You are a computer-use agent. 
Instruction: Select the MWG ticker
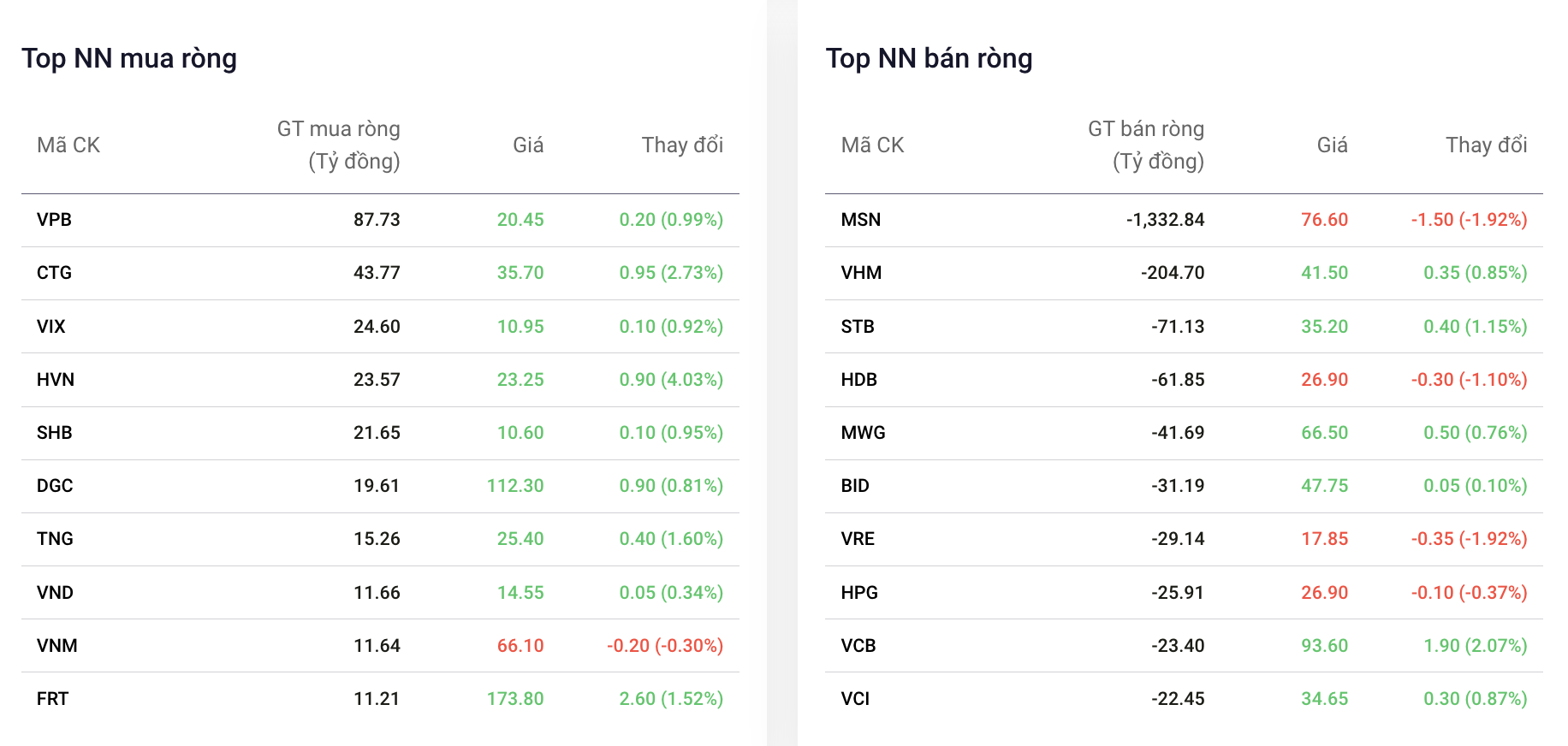tap(864, 433)
